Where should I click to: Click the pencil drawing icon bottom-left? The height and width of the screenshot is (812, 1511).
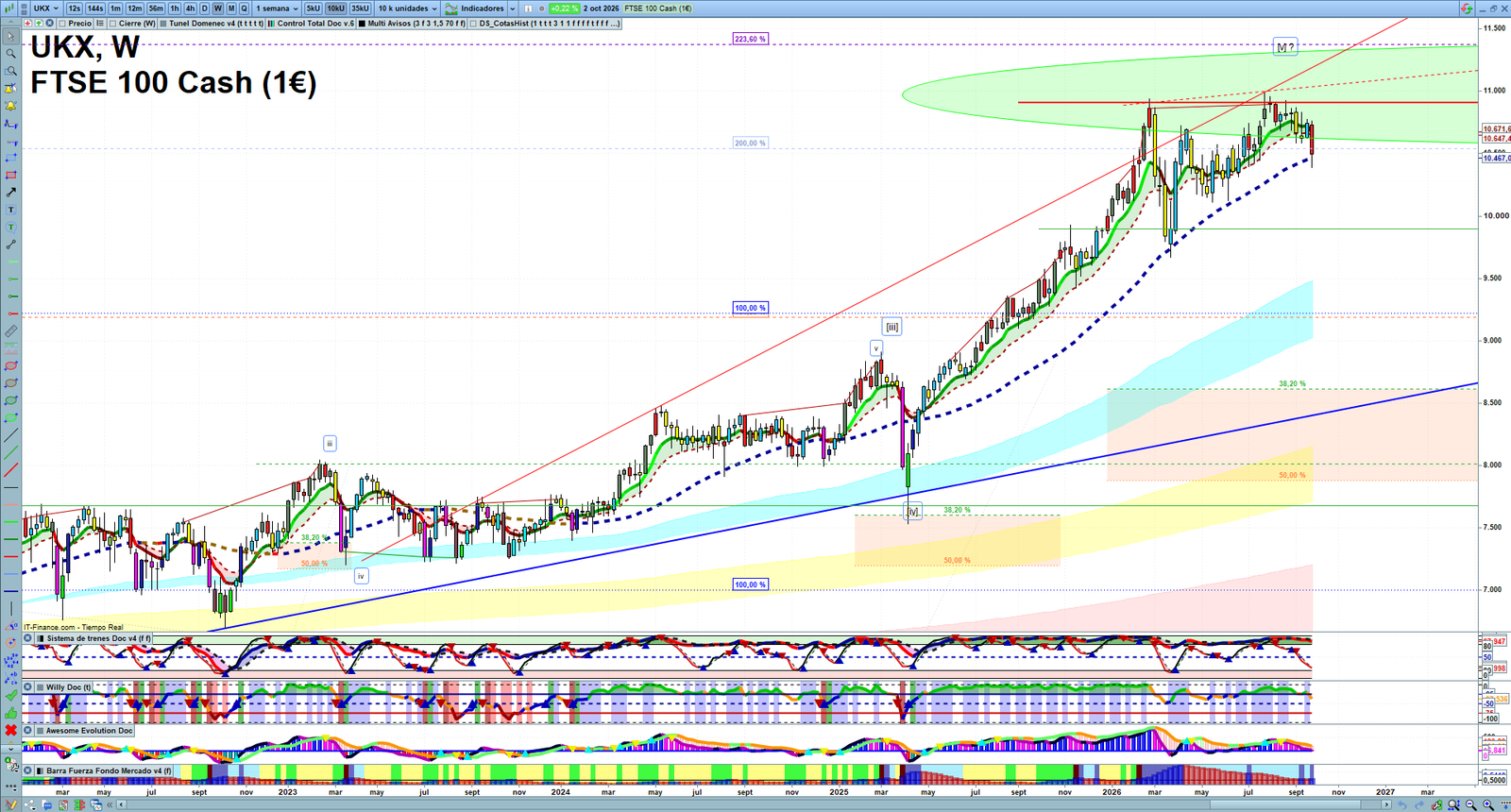[11, 805]
